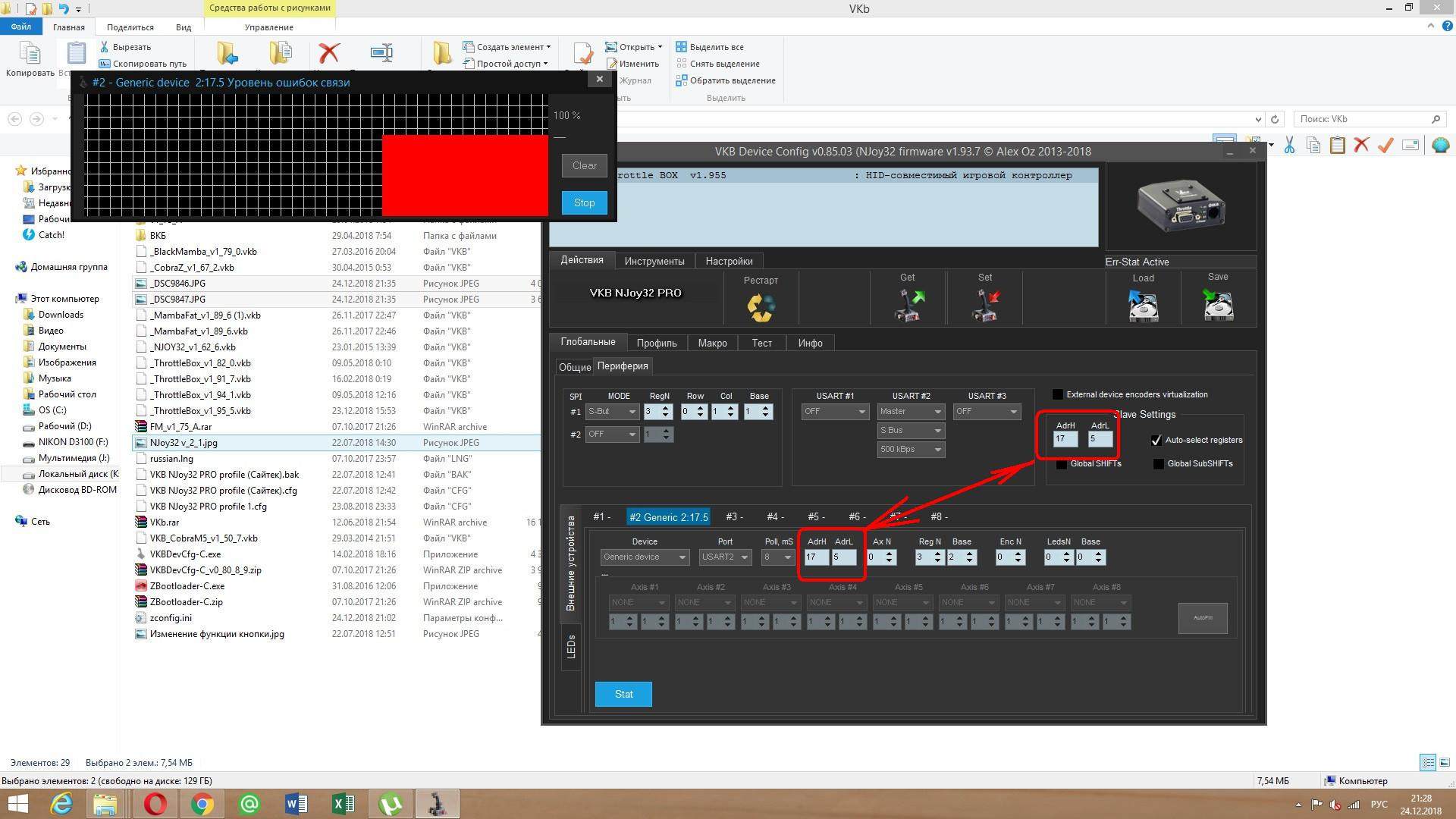Enable External device encoders virtualization checkbox
This screenshot has height=819, width=1456.
click(x=1058, y=394)
